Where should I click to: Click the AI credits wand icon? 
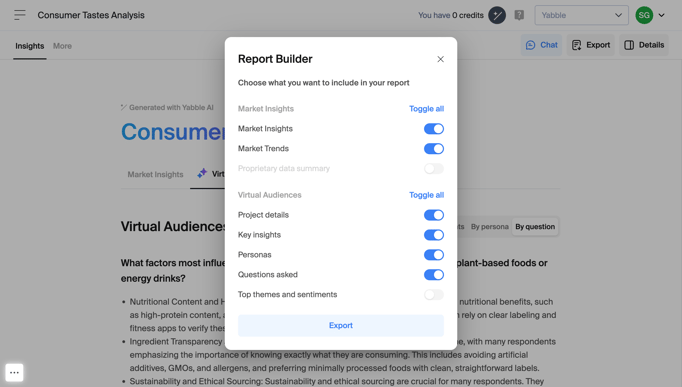497,15
